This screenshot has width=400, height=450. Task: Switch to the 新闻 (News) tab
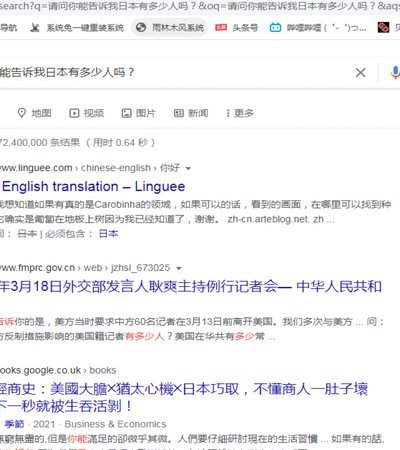[191, 113]
